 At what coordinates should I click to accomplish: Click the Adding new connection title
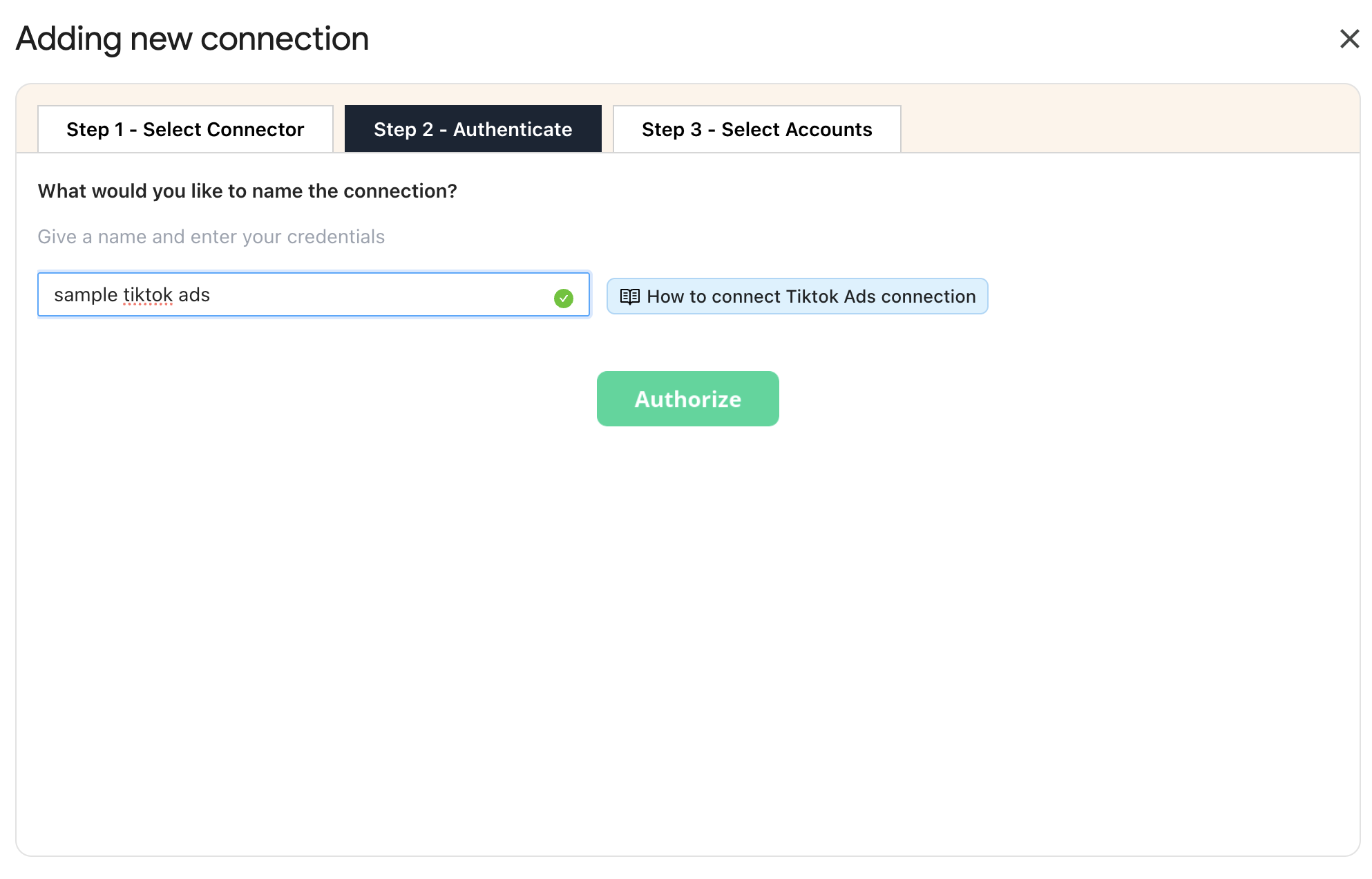click(192, 39)
